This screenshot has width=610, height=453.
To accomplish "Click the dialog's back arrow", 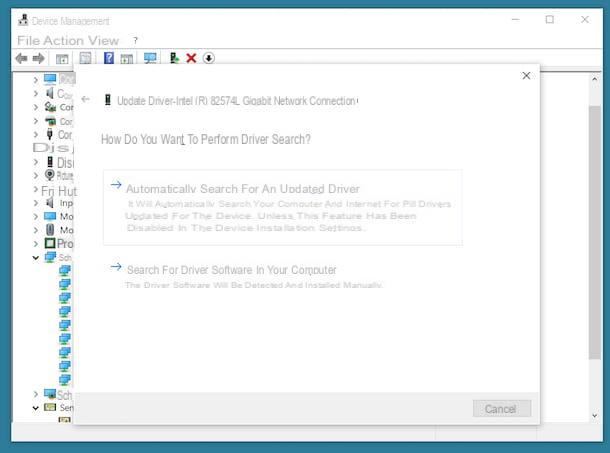I will pyautogui.click(x=86, y=99).
